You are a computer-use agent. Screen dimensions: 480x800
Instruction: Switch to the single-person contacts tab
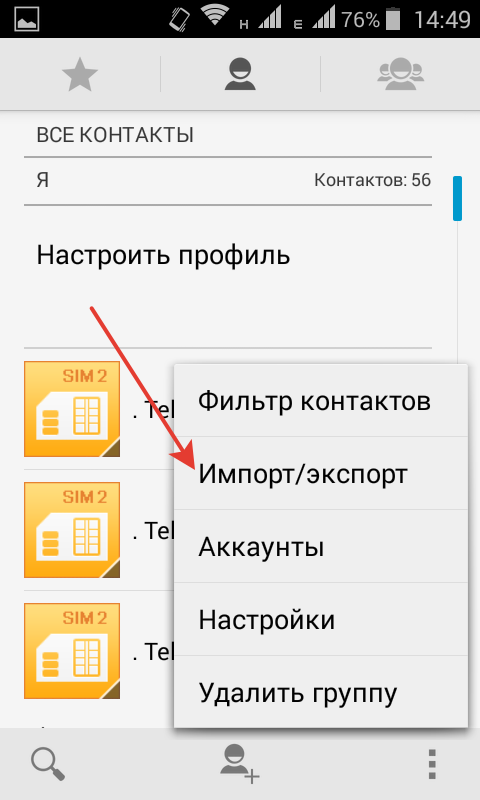(240, 74)
